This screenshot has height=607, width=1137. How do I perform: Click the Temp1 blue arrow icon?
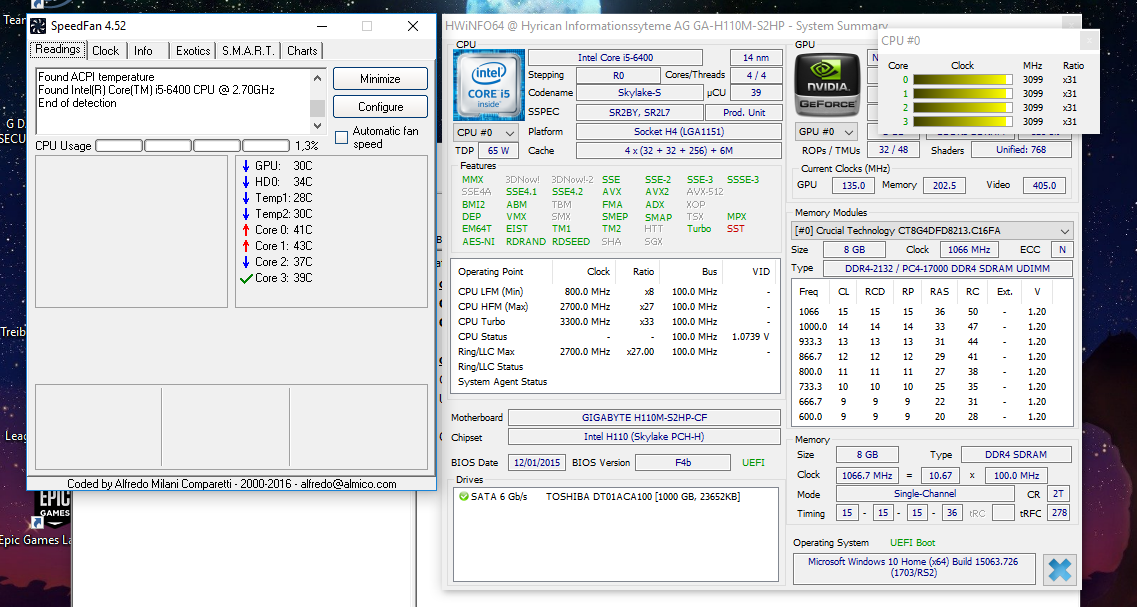pyautogui.click(x=246, y=198)
